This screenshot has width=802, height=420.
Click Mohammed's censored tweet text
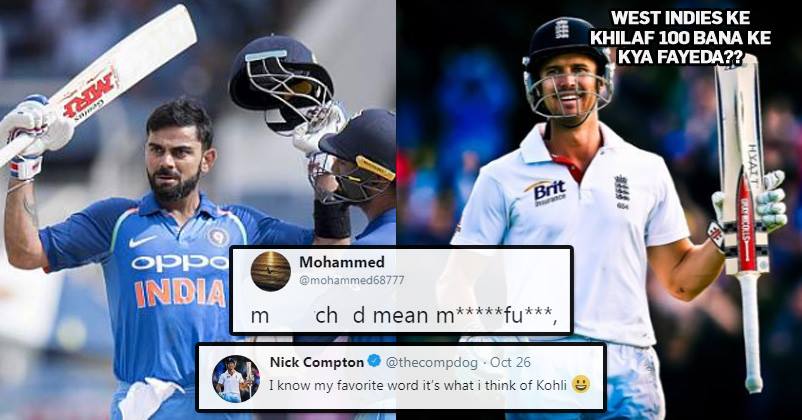[404, 316]
